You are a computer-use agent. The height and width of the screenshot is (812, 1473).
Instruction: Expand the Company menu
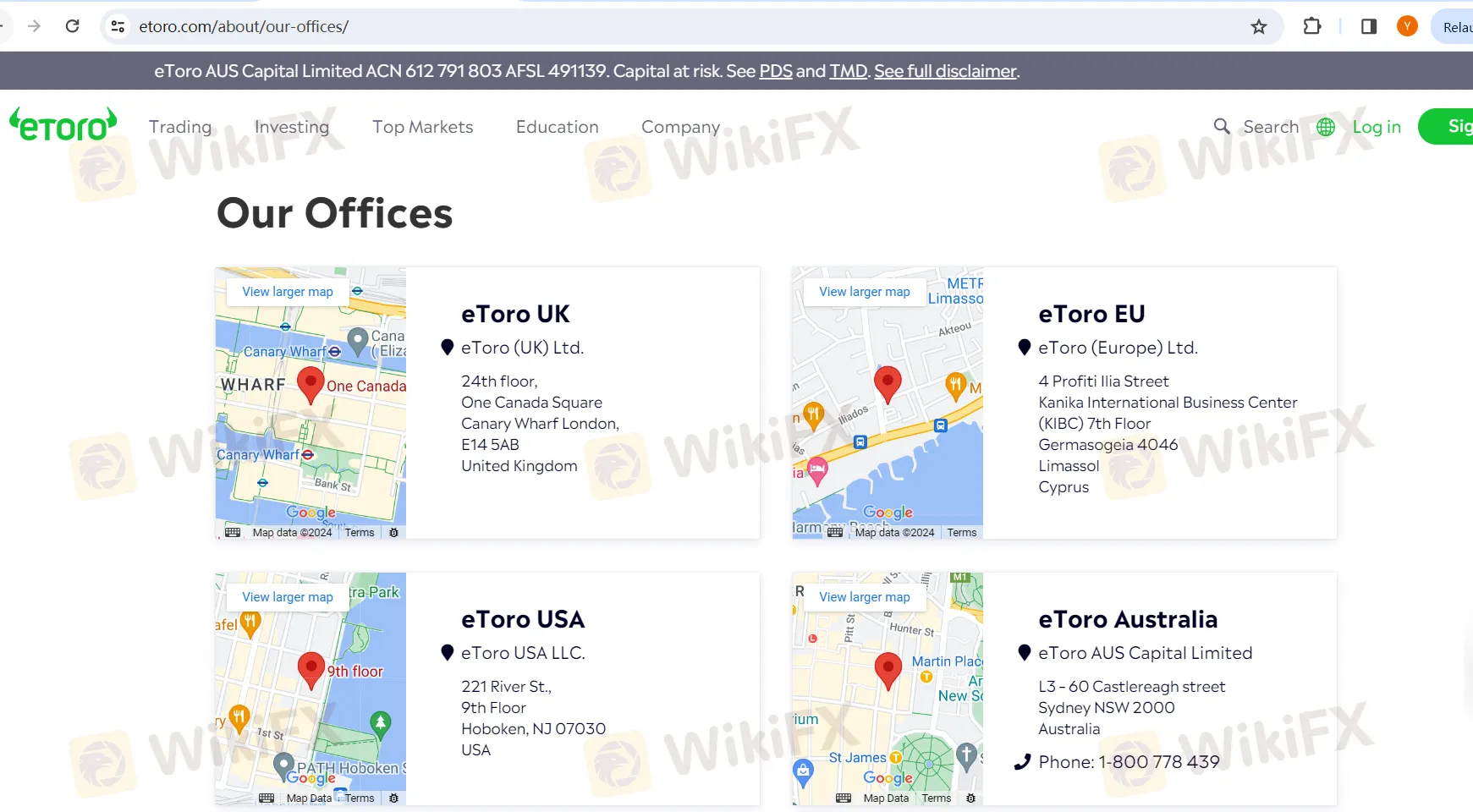680,127
